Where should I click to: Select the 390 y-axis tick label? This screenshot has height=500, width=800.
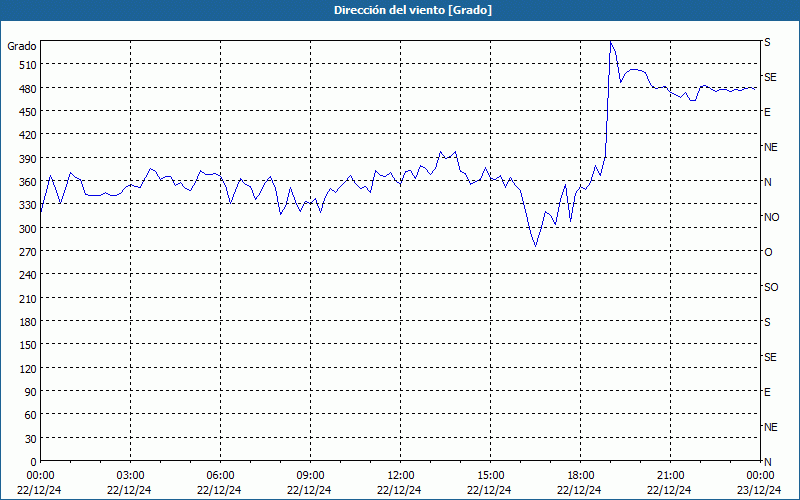click(27, 159)
